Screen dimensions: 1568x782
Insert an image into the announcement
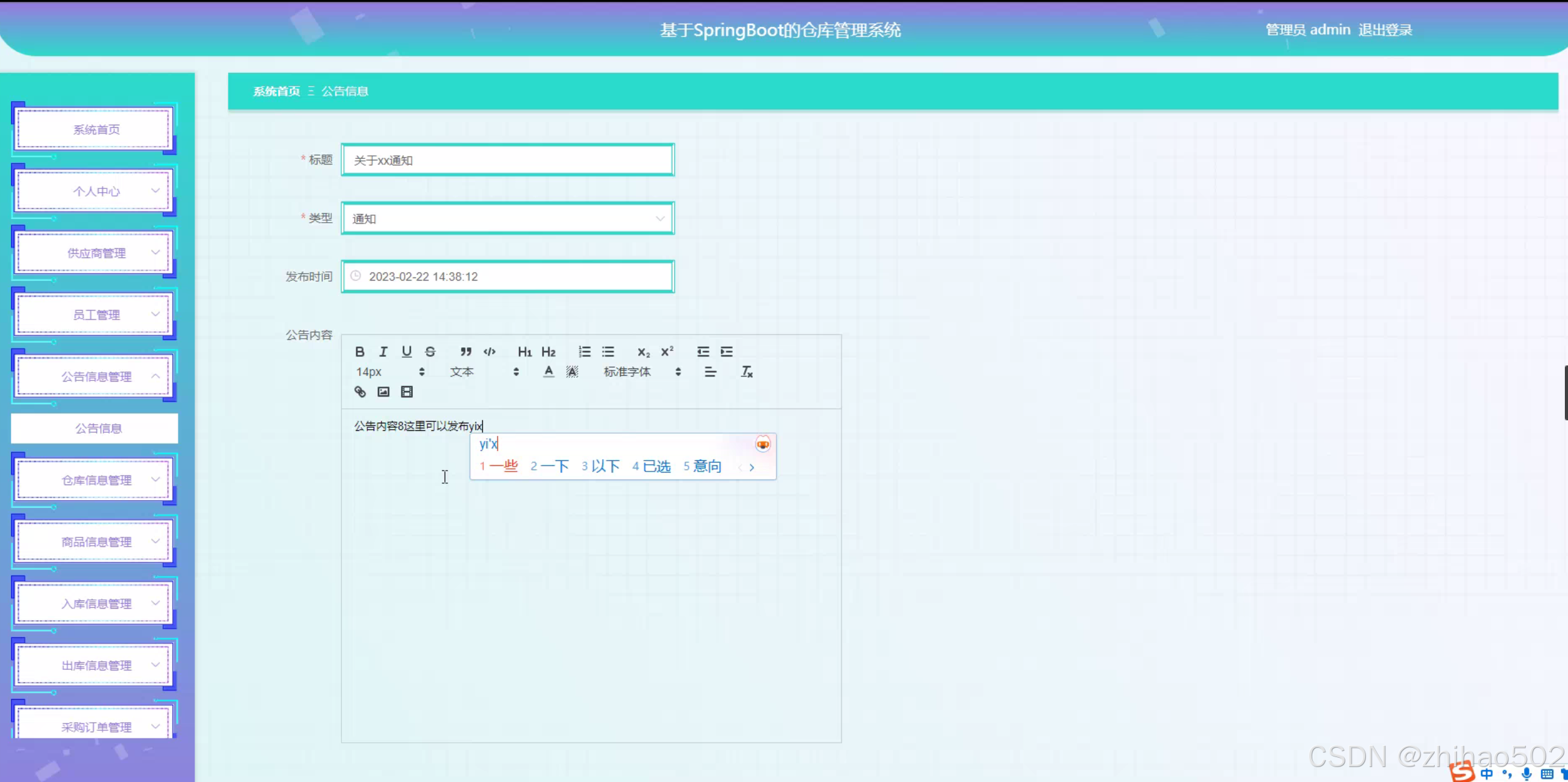click(383, 392)
